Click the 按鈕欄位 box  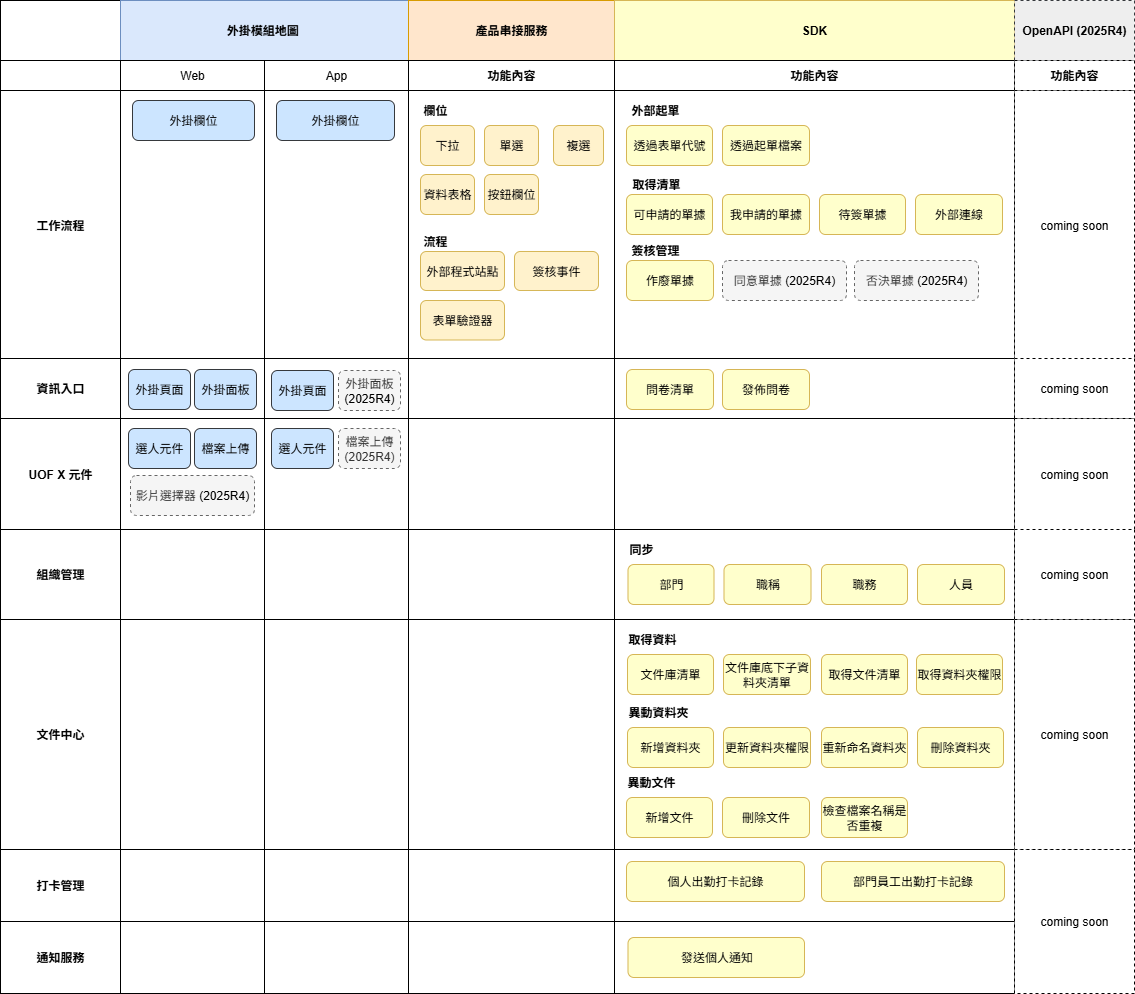tap(511, 195)
